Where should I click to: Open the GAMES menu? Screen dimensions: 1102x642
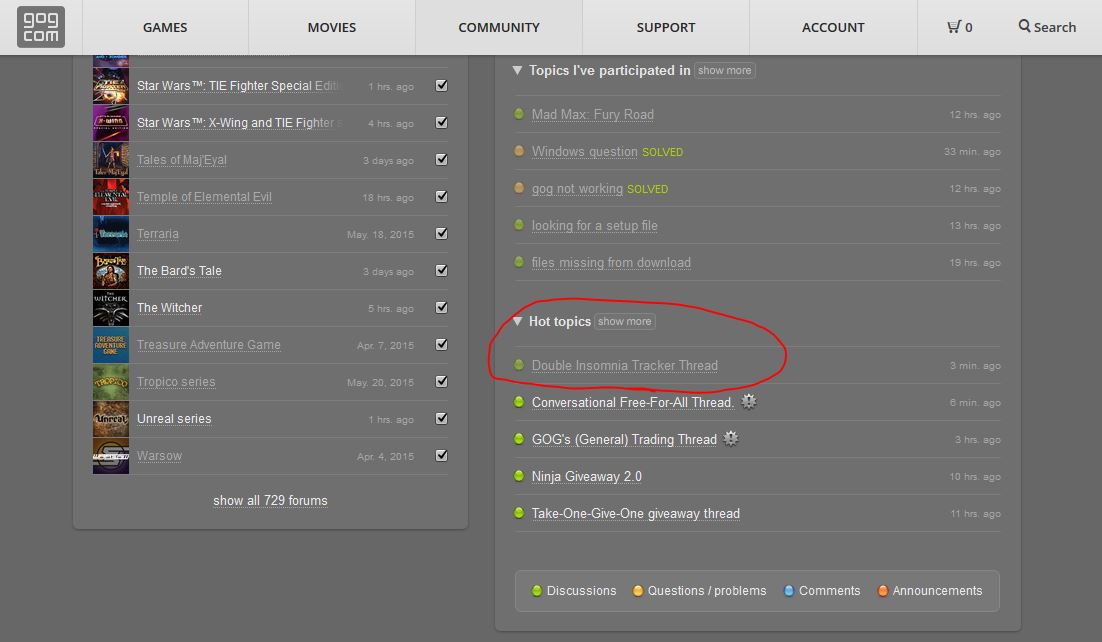pos(165,27)
